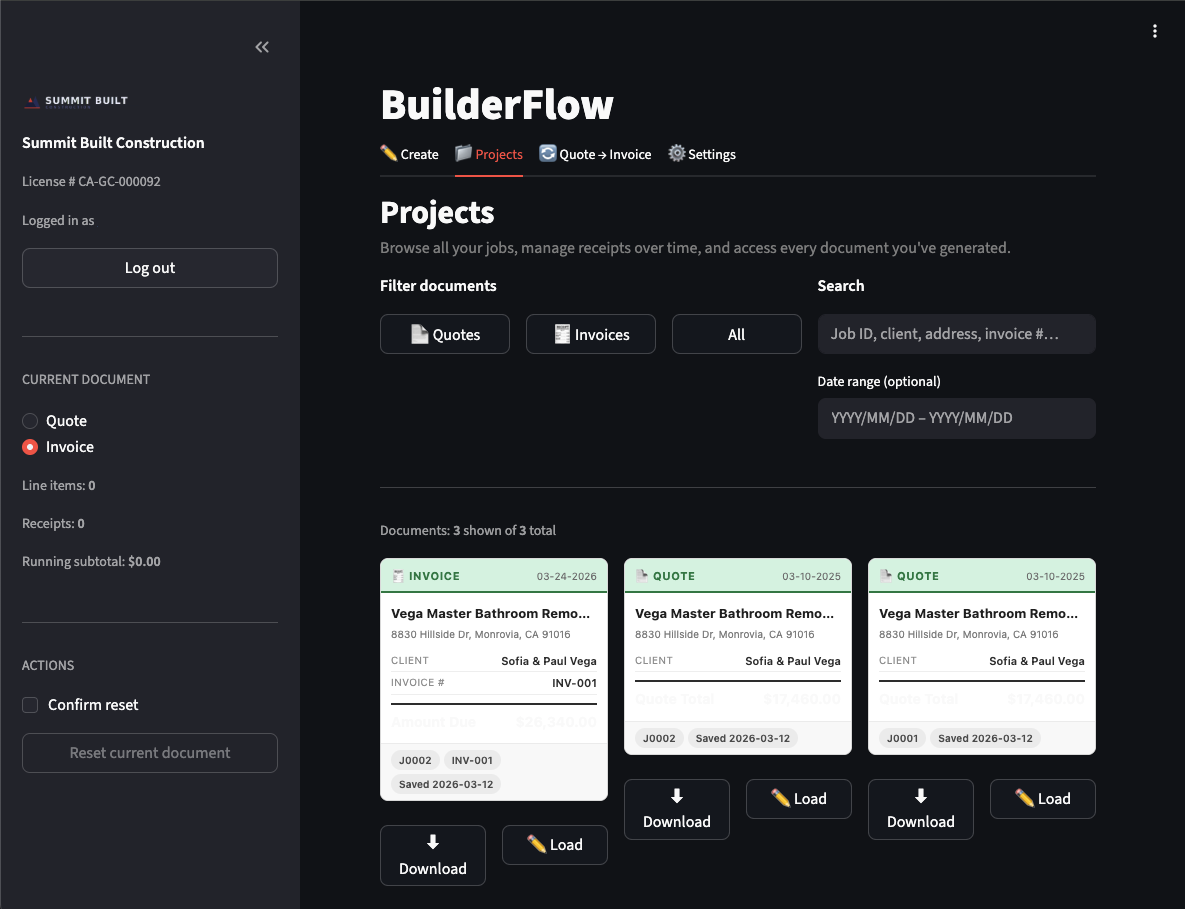
Task: Select the Quote radio button
Action: click(30, 420)
